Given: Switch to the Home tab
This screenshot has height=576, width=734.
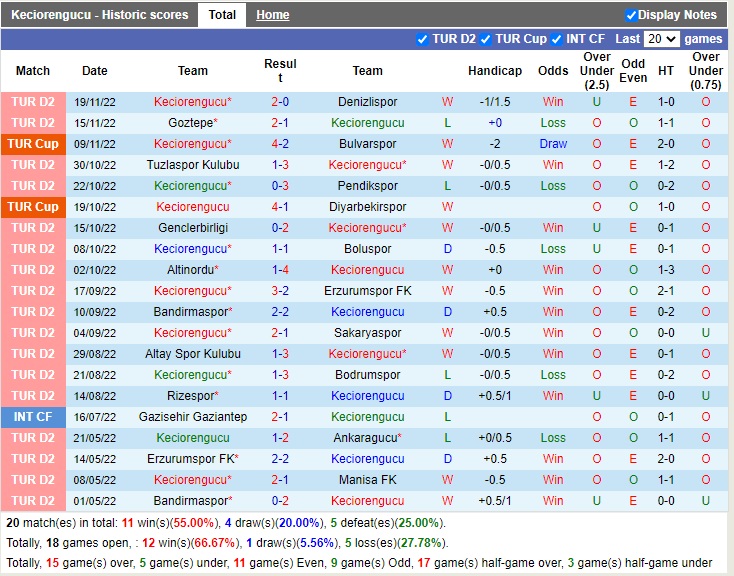Looking at the screenshot, I should click(272, 15).
